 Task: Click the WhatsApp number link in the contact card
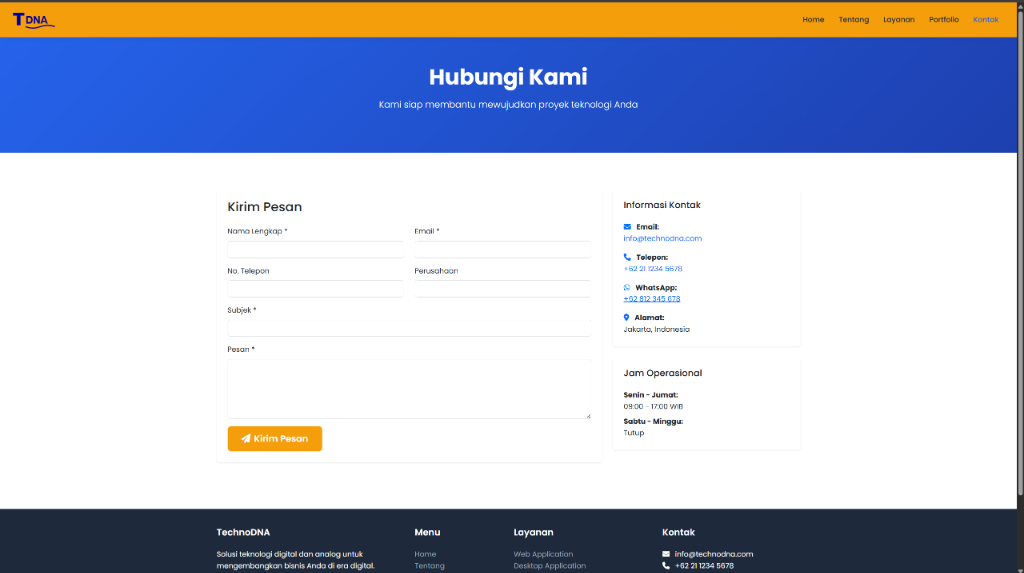pyautogui.click(x=651, y=299)
